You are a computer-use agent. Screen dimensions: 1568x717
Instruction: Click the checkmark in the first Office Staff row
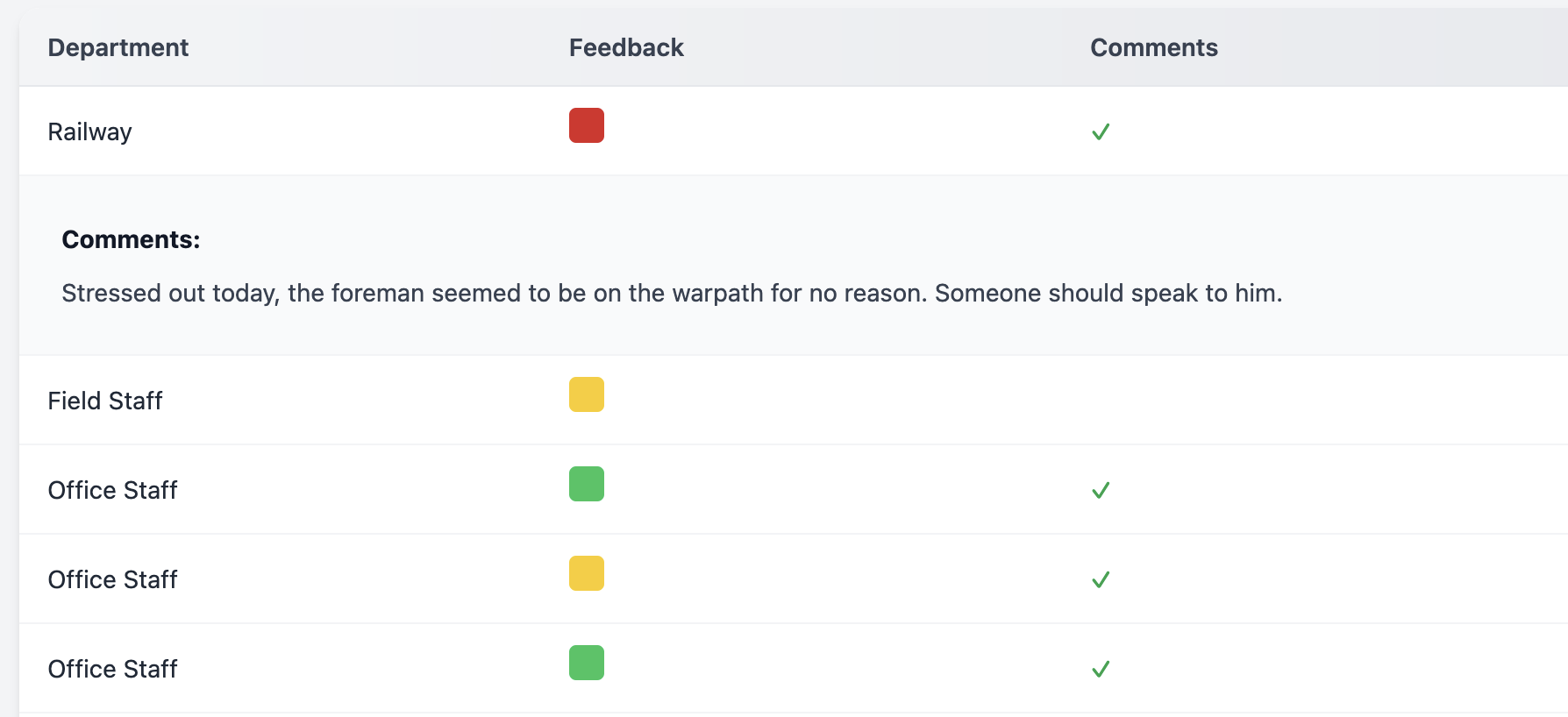point(1101,490)
